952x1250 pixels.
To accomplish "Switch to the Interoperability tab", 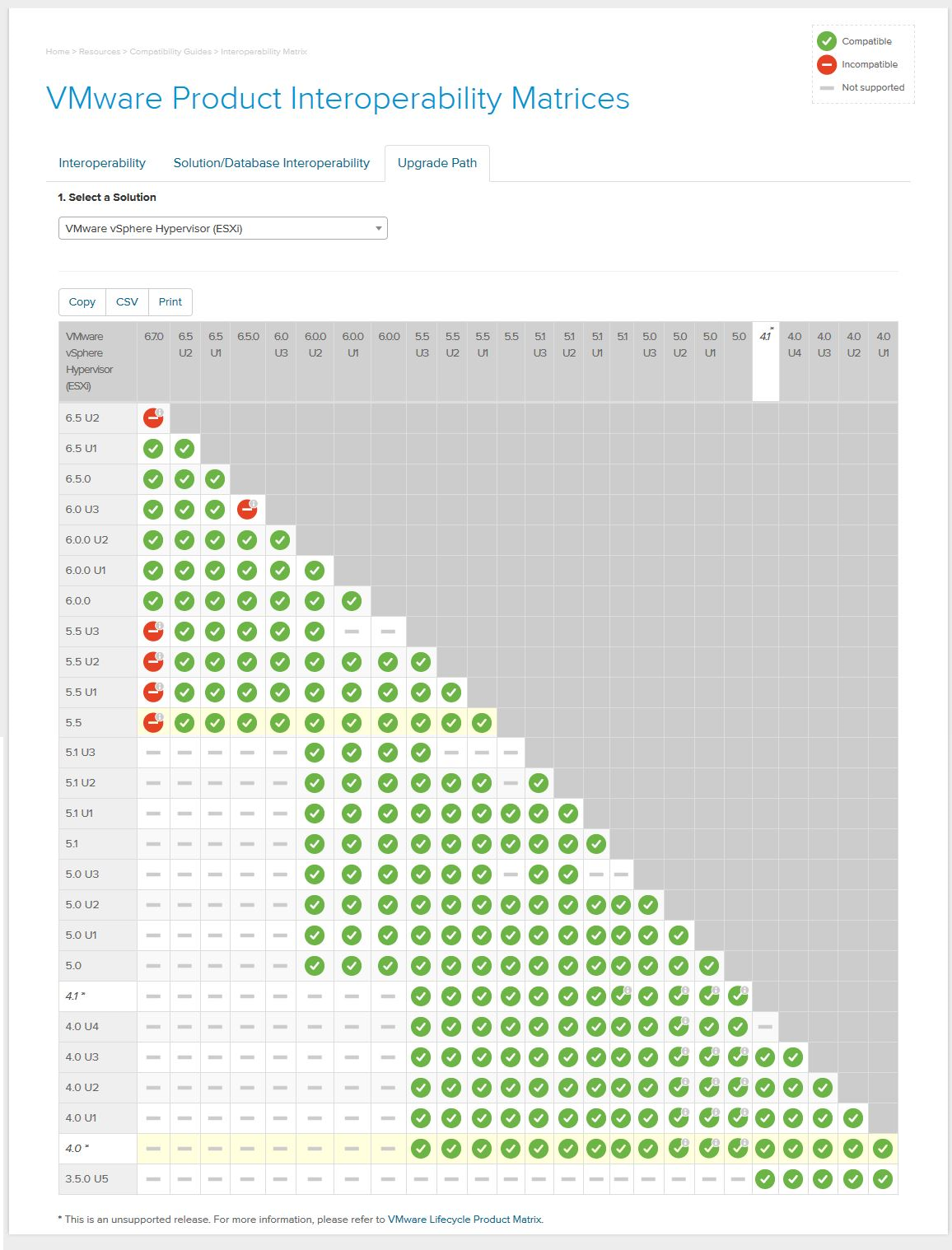I will point(102,163).
